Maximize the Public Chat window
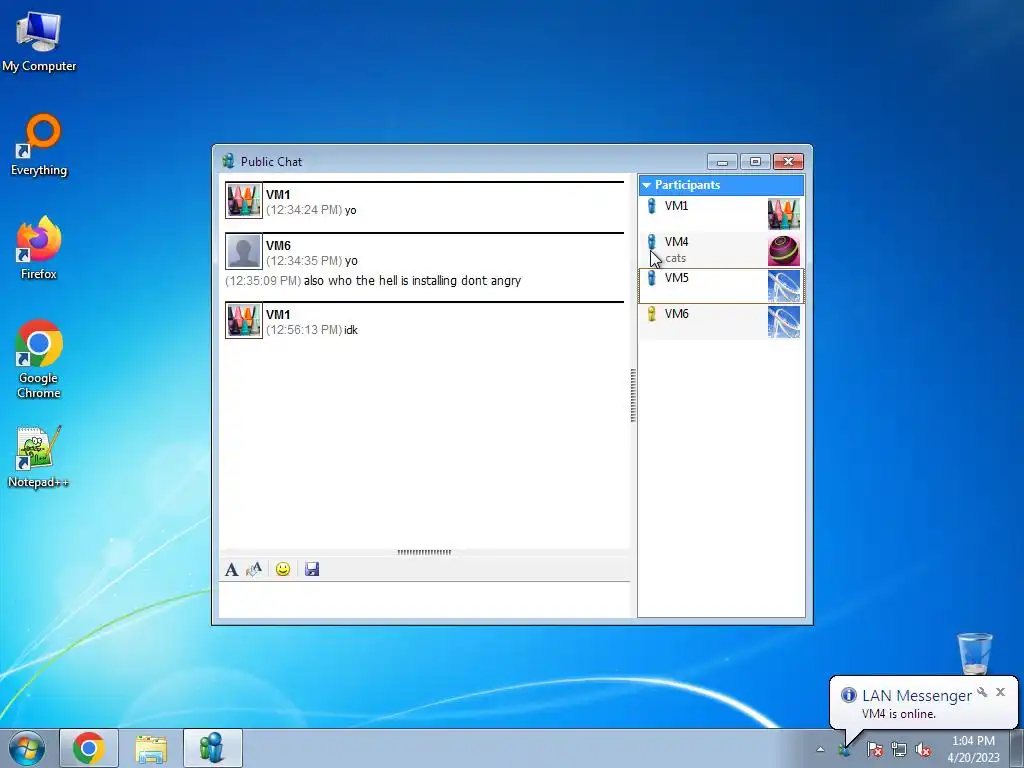Viewport: 1024px width, 768px height. pyautogui.click(x=756, y=161)
